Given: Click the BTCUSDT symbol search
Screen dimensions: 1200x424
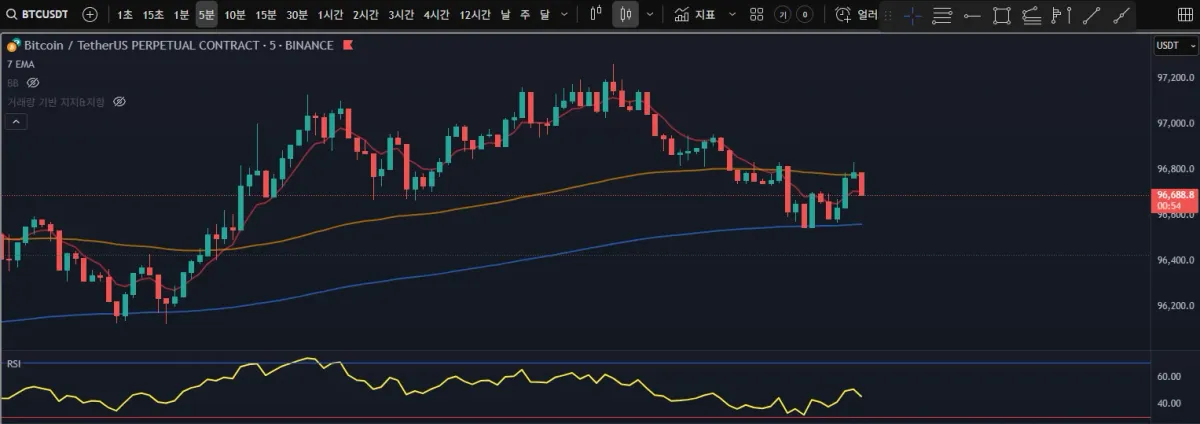Looking at the screenshot, I should coord(39,15).
